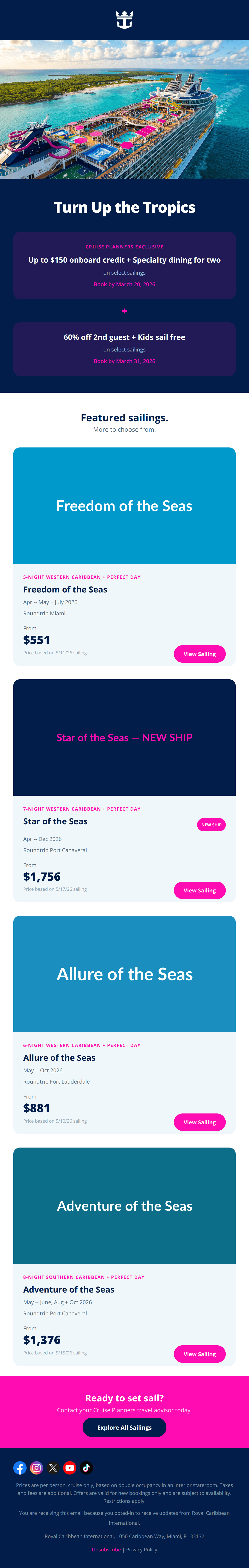Click the $150 onboard credit offer box

coord(124,265)
